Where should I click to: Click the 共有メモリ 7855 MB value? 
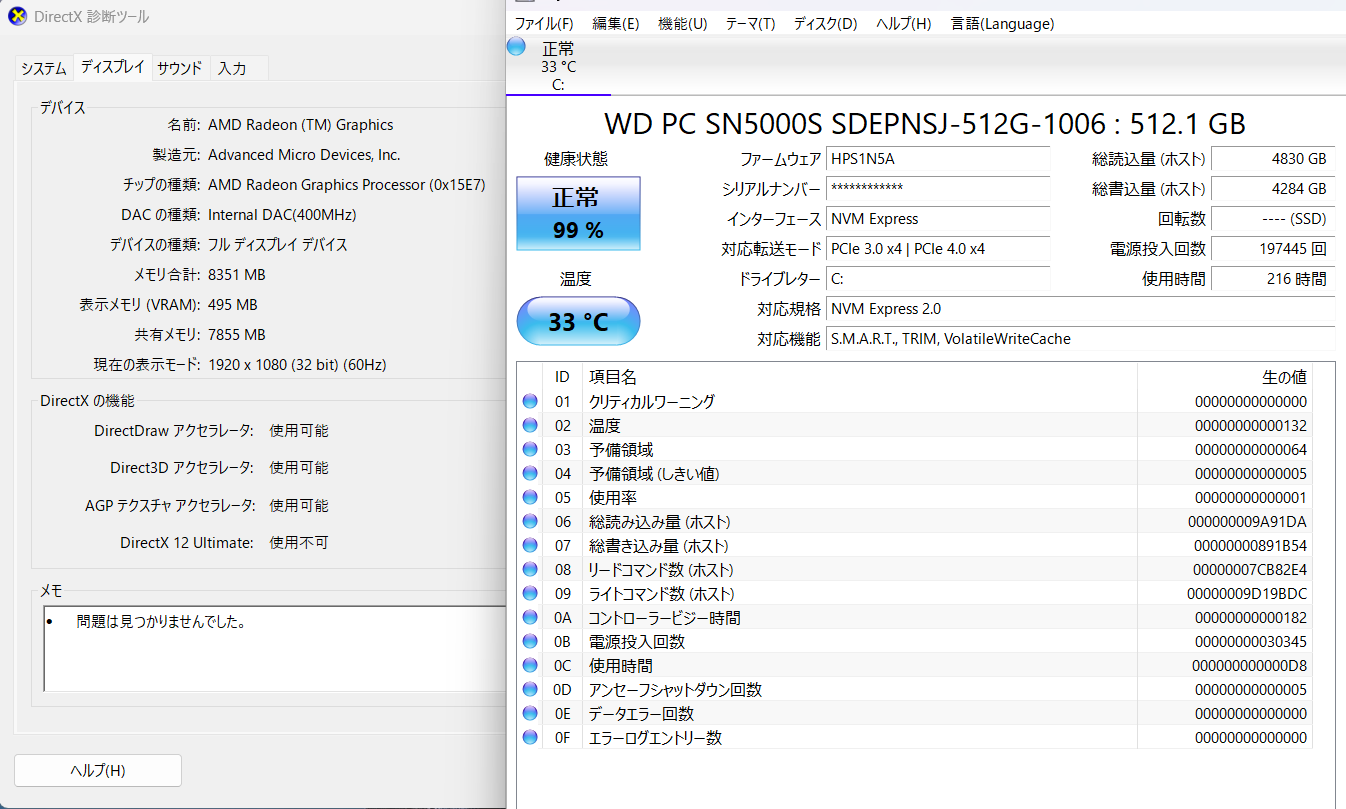click(236, 335)
